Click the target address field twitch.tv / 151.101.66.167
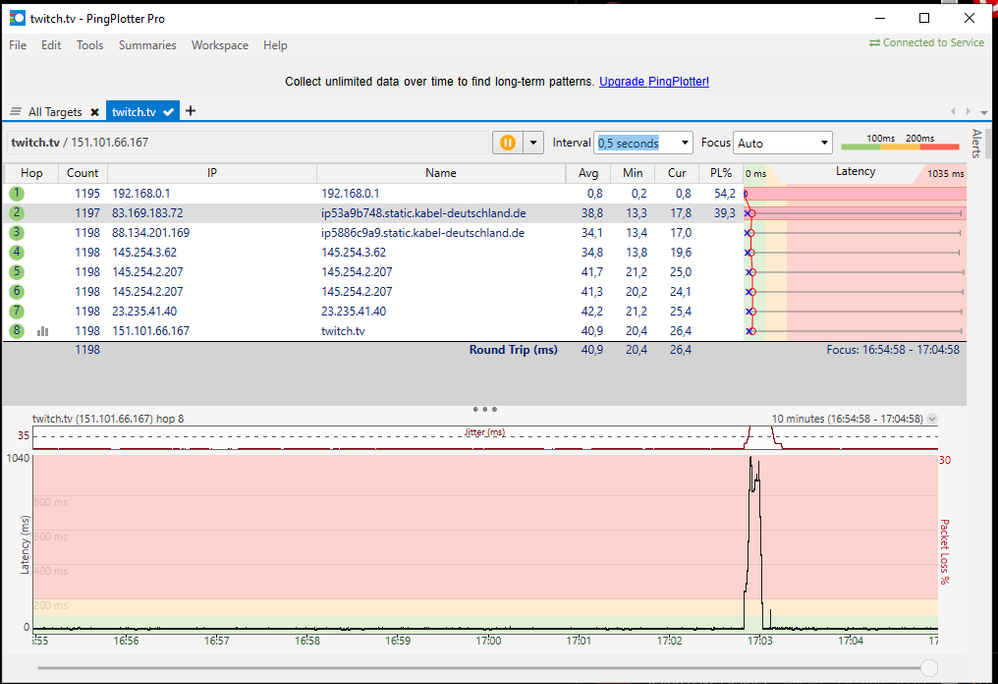This screenshot has height=684, width=998. click(x=248, y=143)
